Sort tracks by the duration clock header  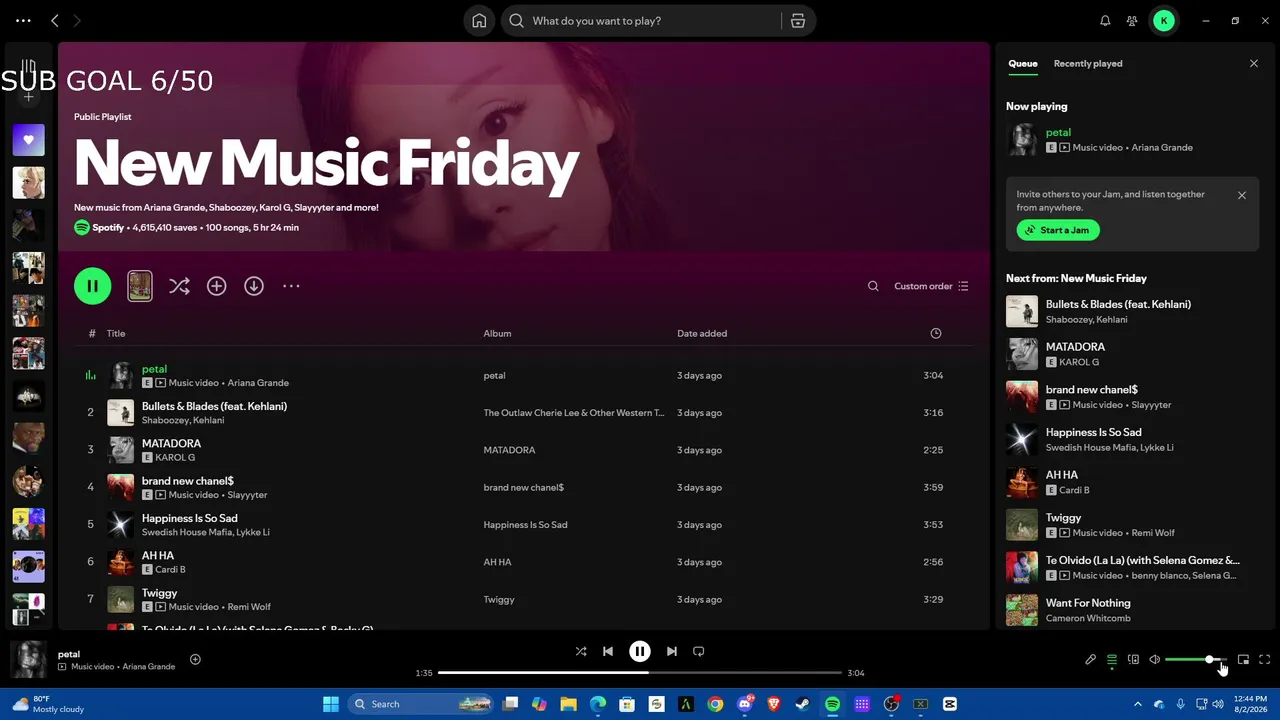(x=936, y=333)
